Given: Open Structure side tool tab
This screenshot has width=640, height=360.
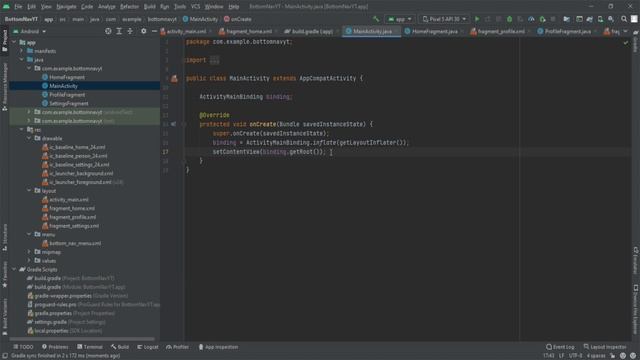Looking at the screenshot, I should 4,237.
